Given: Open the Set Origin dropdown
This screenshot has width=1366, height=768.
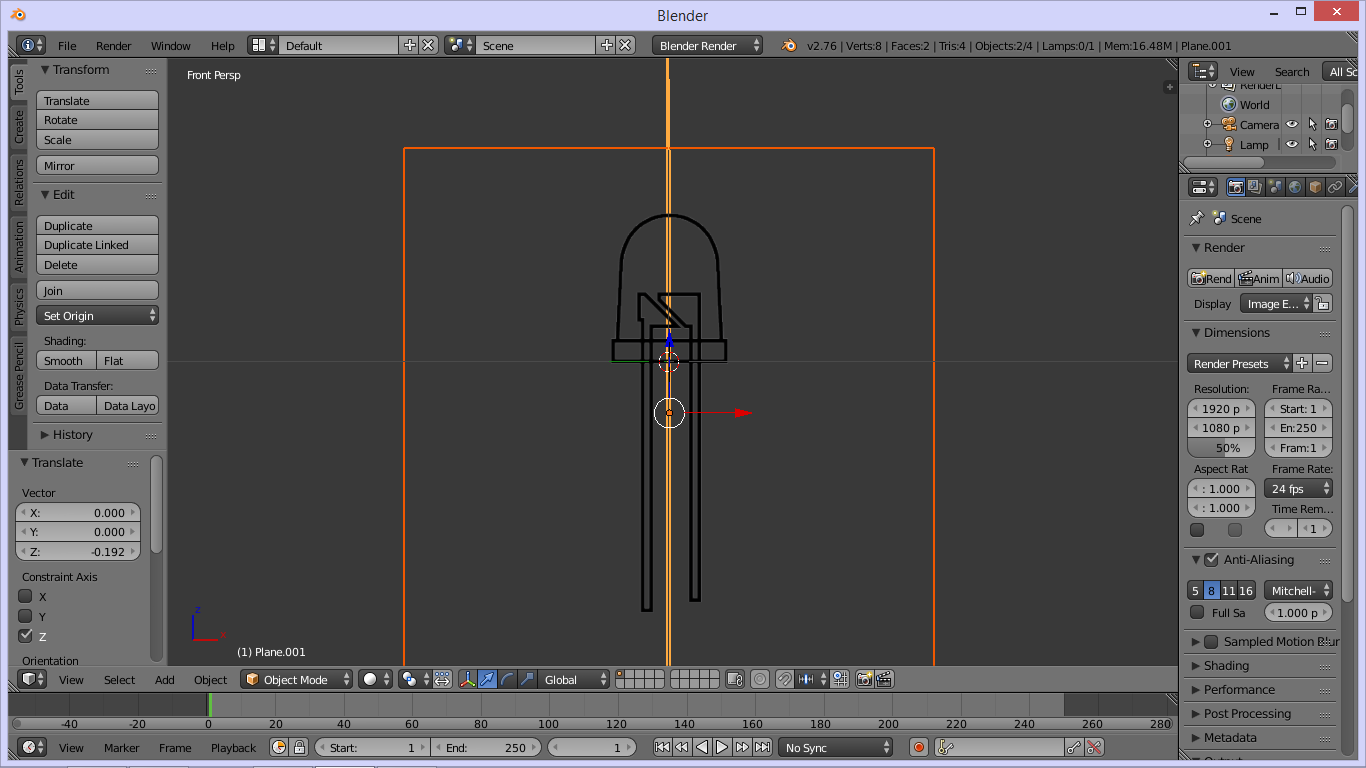Looking at the screenshot, I should (x=98, y=315).
